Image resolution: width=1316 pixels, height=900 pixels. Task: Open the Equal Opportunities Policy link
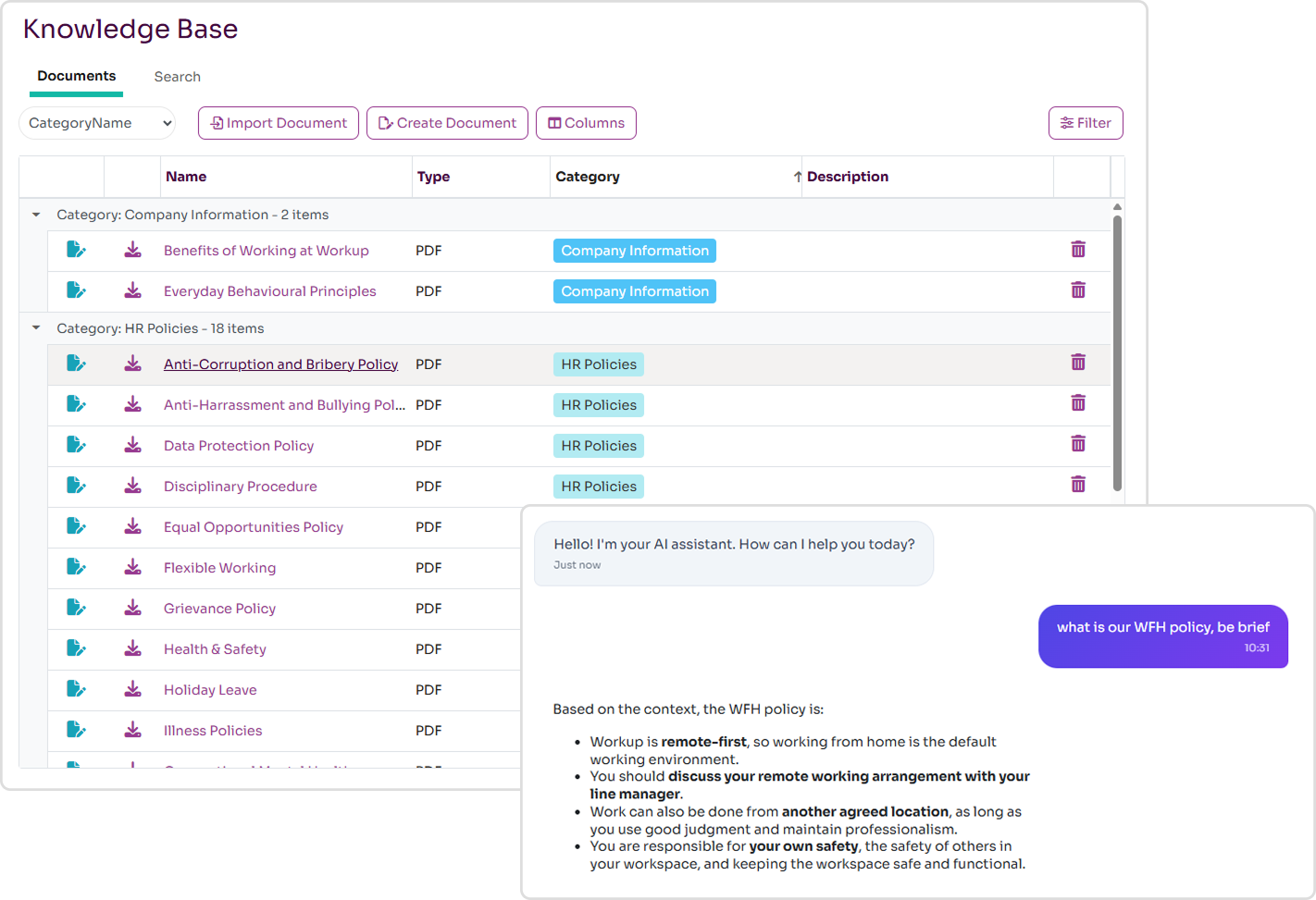coord(254,527)
